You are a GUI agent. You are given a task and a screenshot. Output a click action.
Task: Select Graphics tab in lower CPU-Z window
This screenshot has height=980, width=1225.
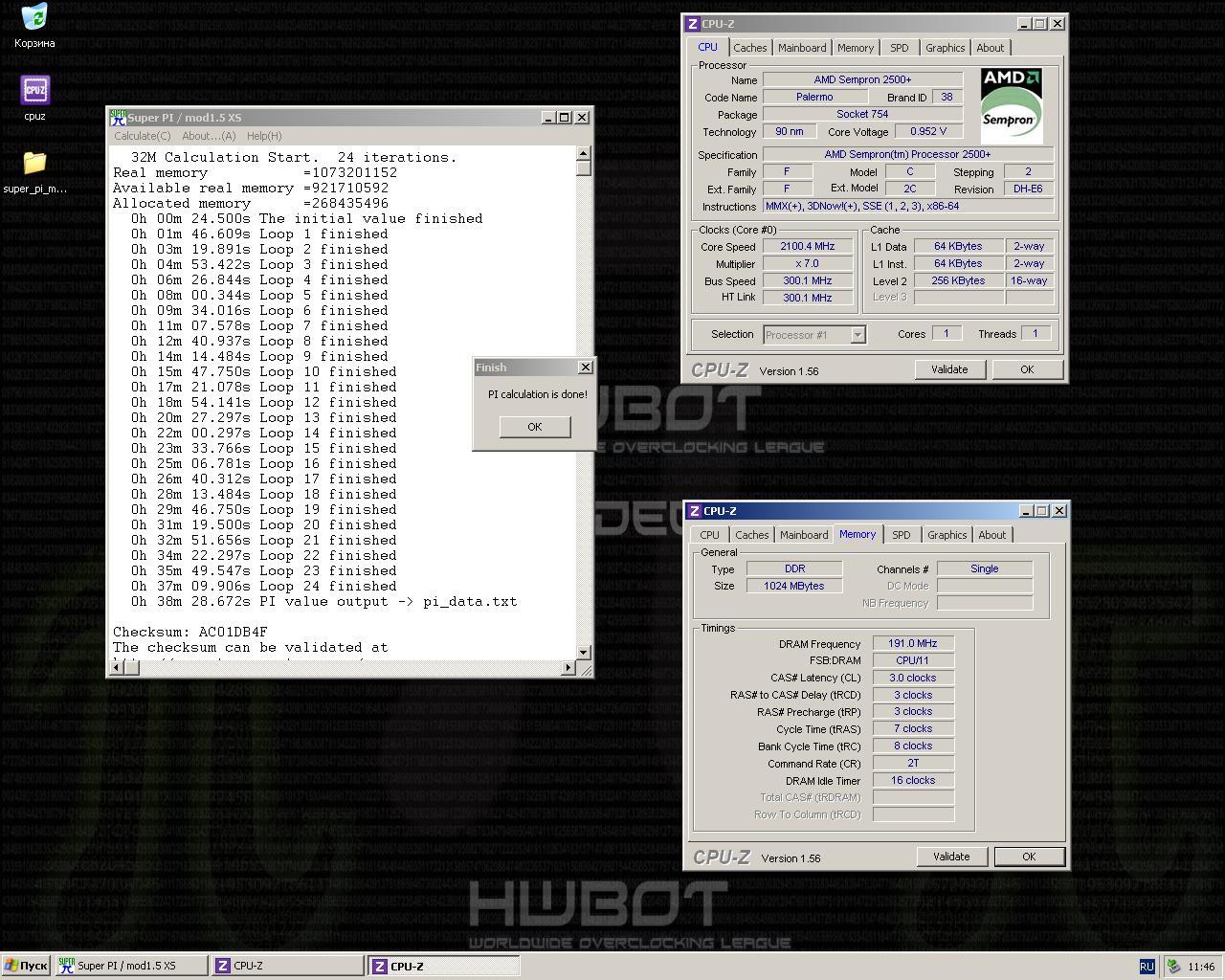pos(947,535)
